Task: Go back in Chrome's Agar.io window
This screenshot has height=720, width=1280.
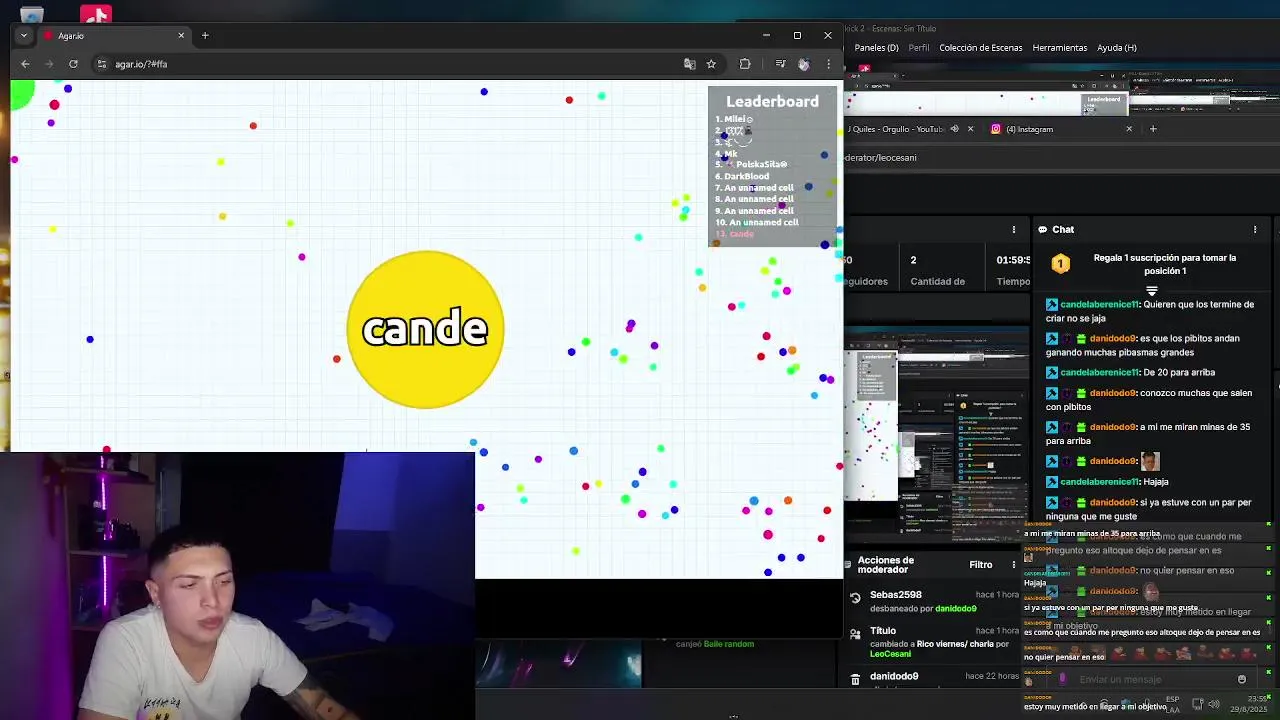Action: [25, 64]
